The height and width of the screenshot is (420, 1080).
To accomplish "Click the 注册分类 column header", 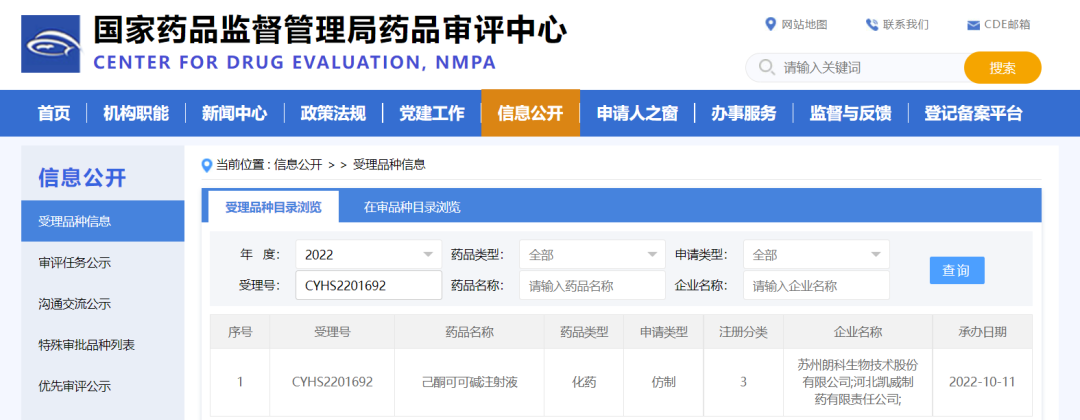I will pos(743,332).
